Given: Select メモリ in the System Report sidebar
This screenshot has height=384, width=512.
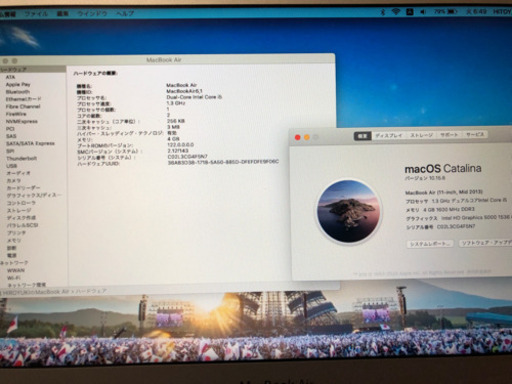Looking at the screenshot, I should (14, 240).
